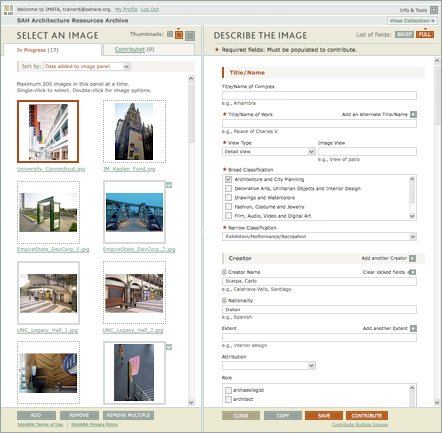Open the My Profile link
442x433 pixels.
pyautogui.click(x=126, y=9)
